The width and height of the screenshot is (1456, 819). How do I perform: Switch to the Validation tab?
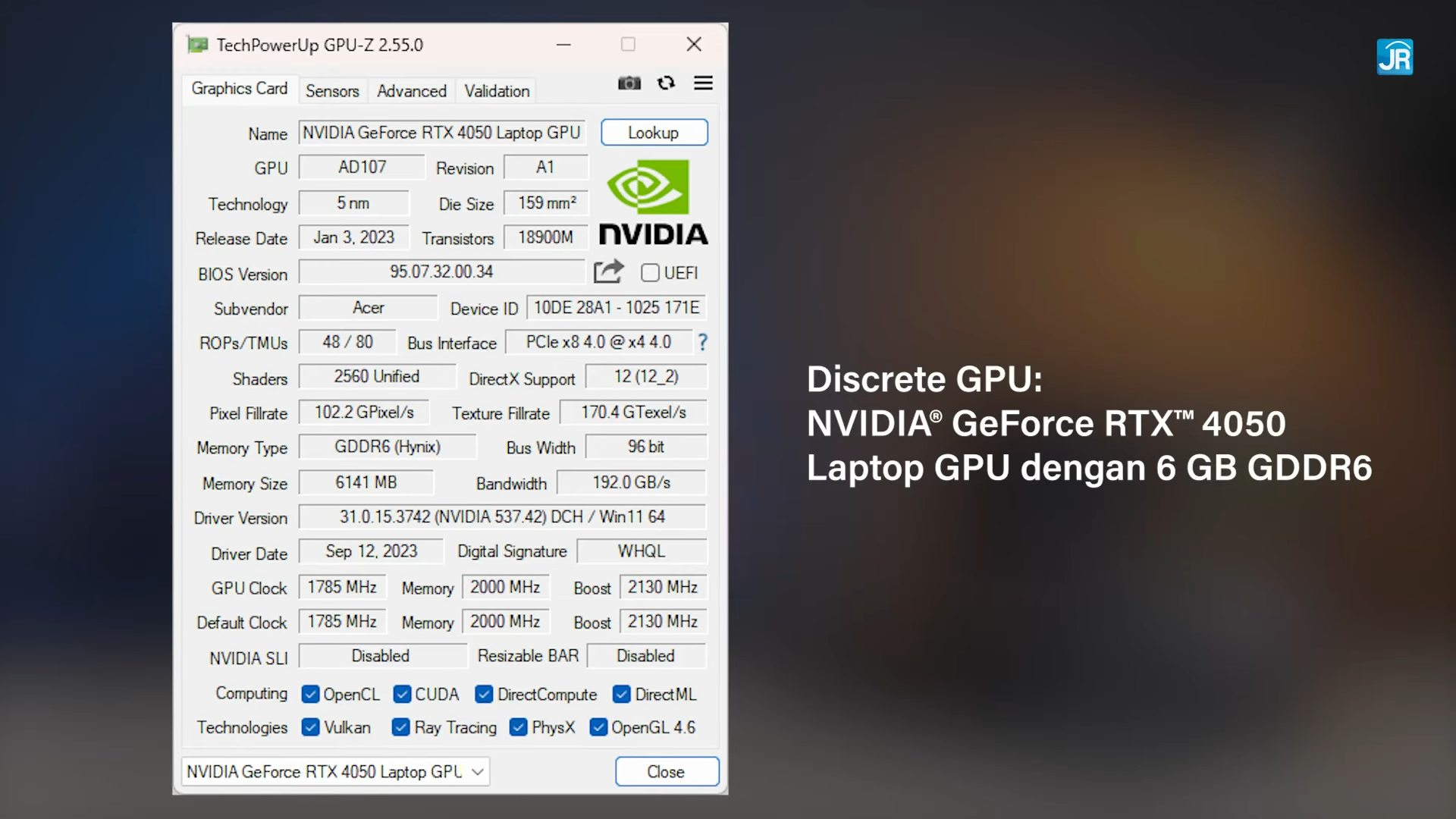click(x=496, y=91)
